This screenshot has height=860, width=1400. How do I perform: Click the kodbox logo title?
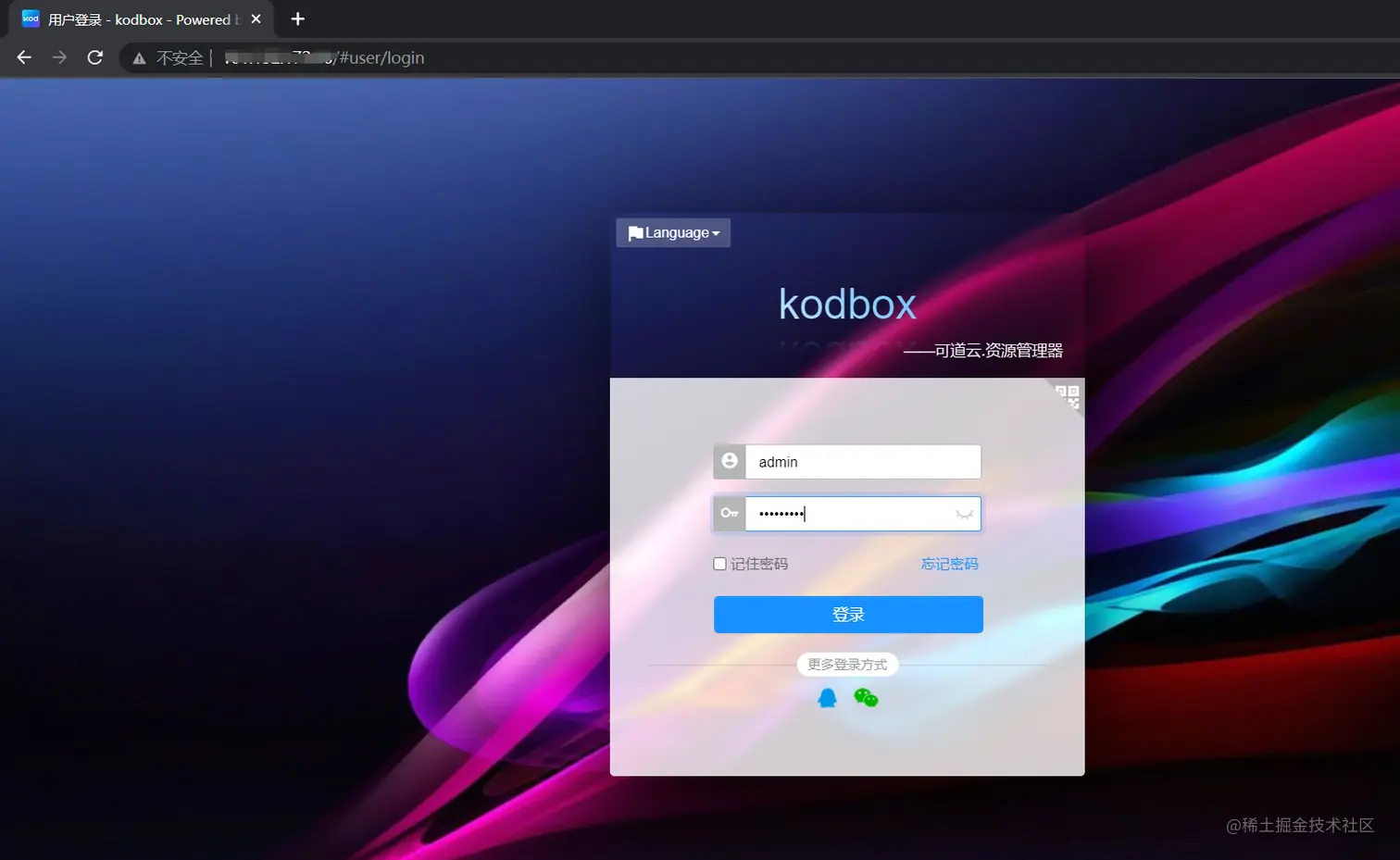coord(847,304)
